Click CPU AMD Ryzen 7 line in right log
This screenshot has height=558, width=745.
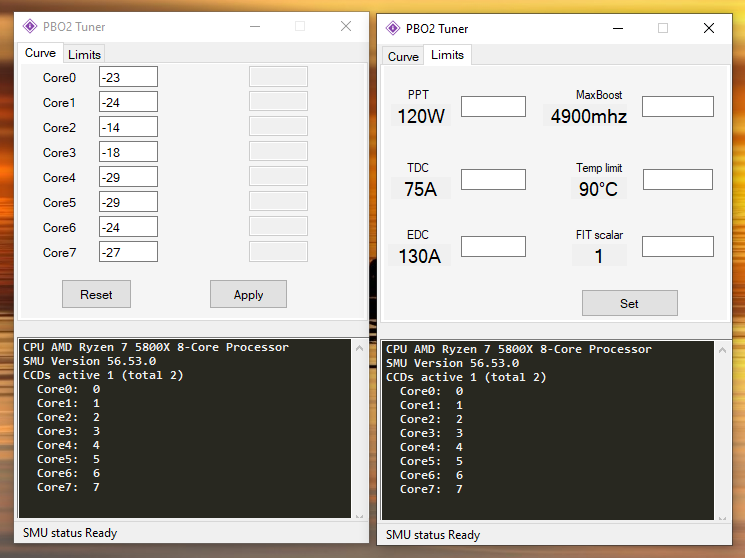tap(519, 349)
